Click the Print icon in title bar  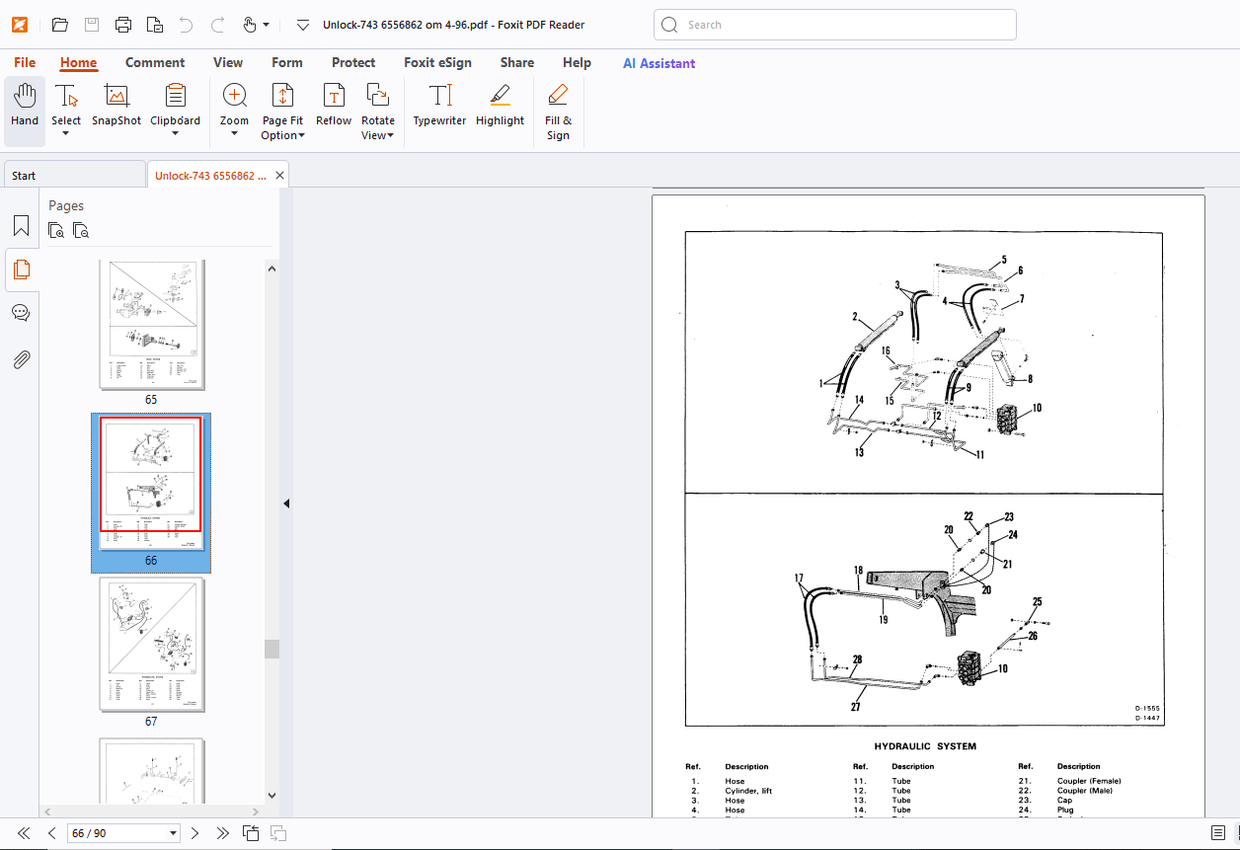(123, 25)
